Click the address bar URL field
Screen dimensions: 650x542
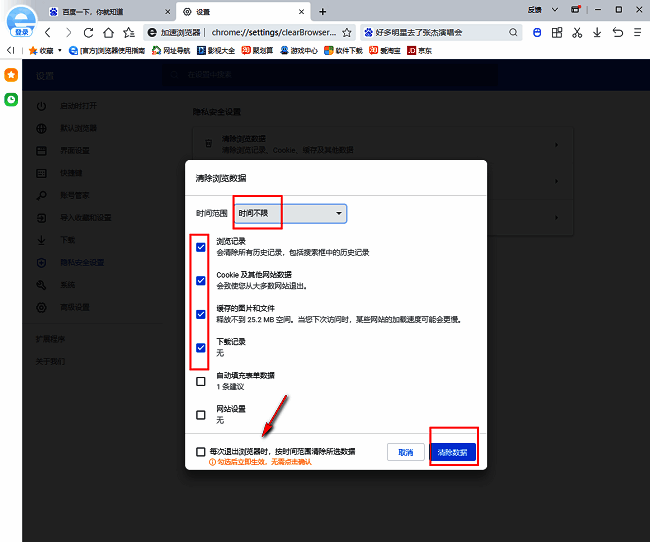274,32
